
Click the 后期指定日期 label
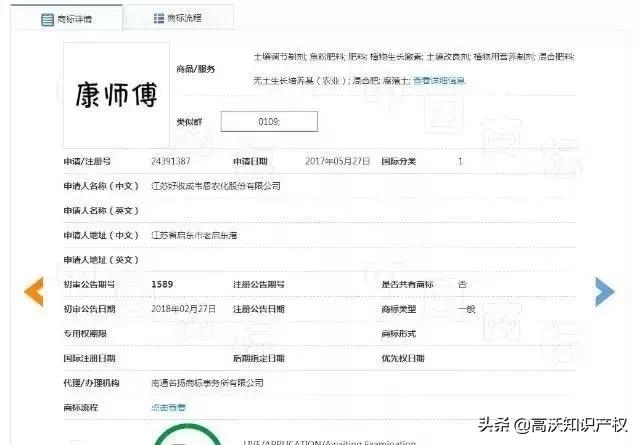click(259, 358)
